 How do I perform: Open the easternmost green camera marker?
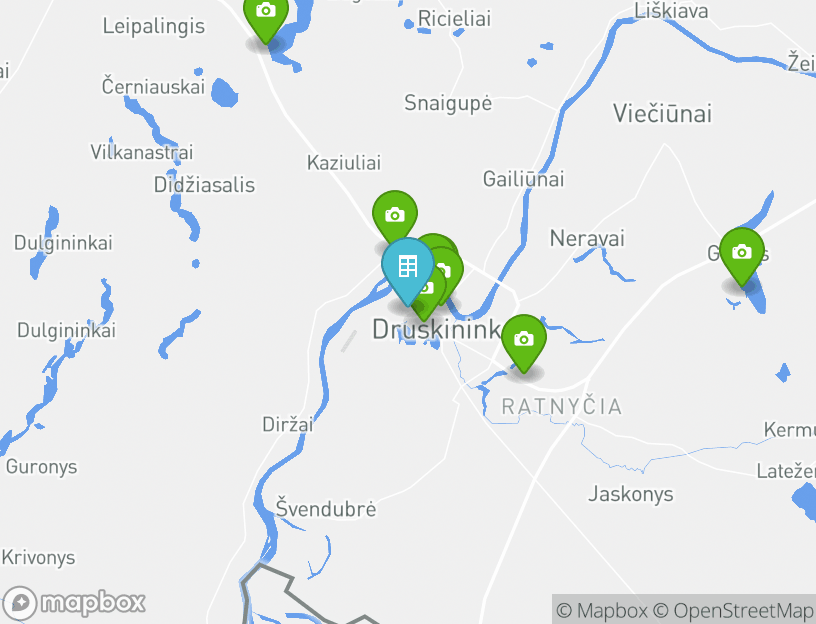point(742,252)
